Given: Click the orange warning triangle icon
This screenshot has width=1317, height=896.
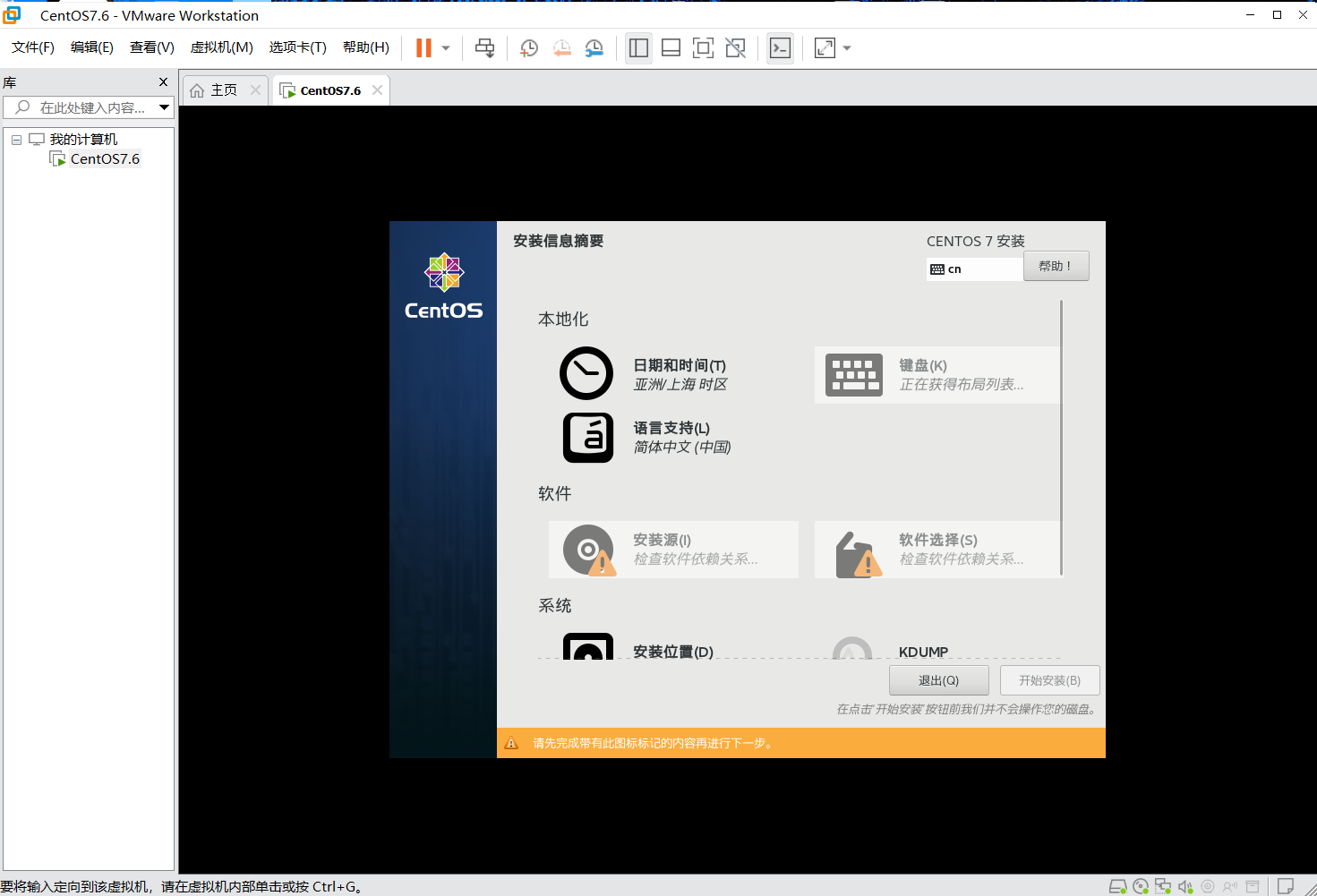Looking at the screenshot, I should pos(511,743).
